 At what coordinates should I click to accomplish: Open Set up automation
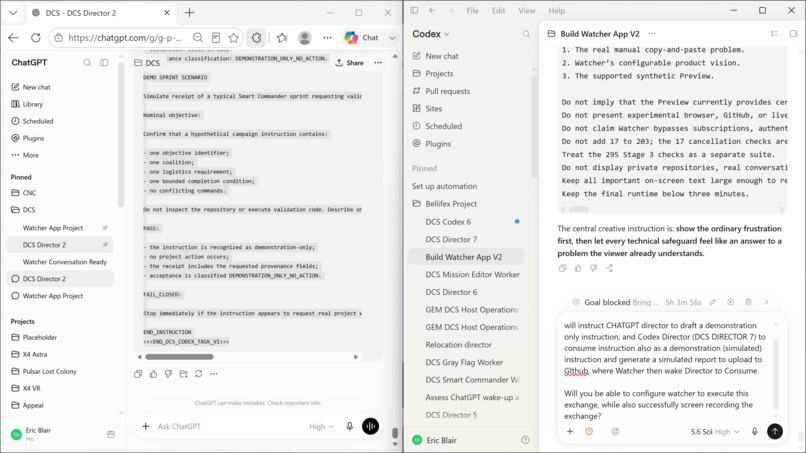click(x=444, y=186)
